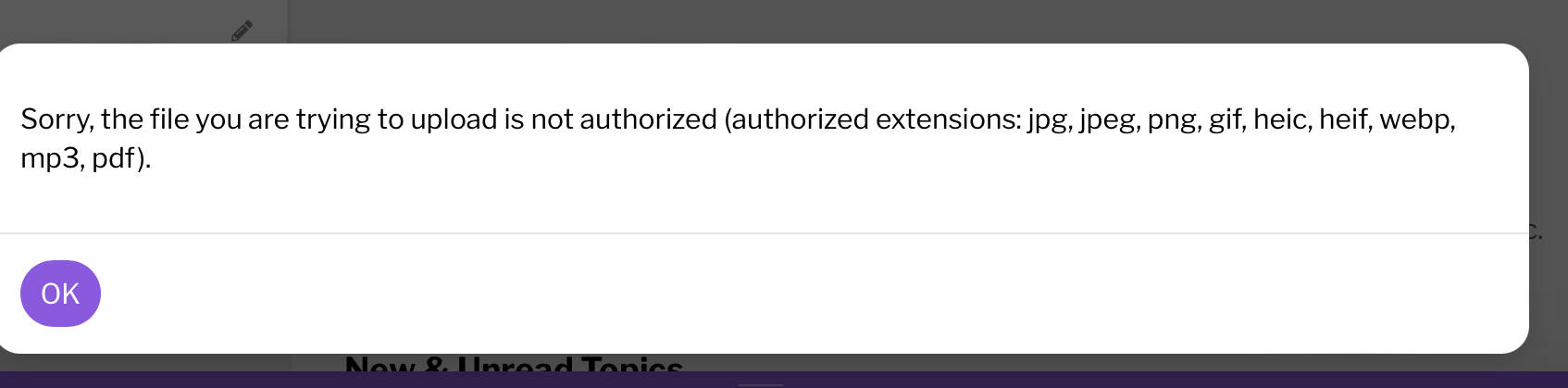Click 'gif' extension in the error text
The height and width of the screenshot is (388, 1568).
pyautogui.click(x=1222, y=119)
